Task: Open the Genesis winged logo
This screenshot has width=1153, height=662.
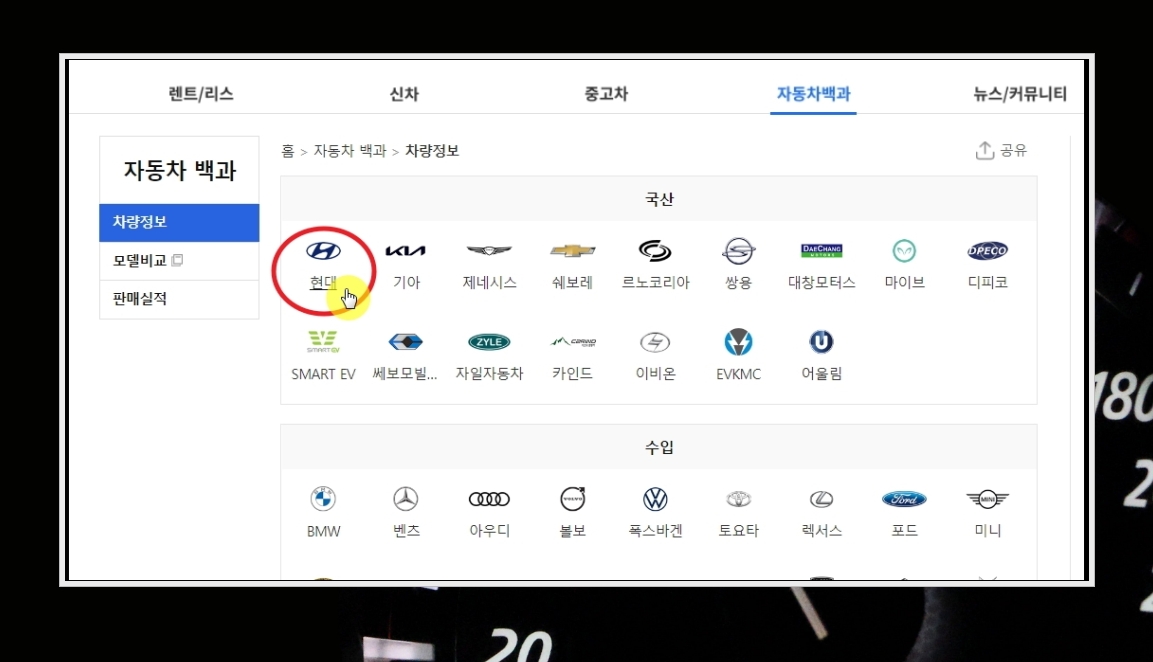Action: (489, 251)
